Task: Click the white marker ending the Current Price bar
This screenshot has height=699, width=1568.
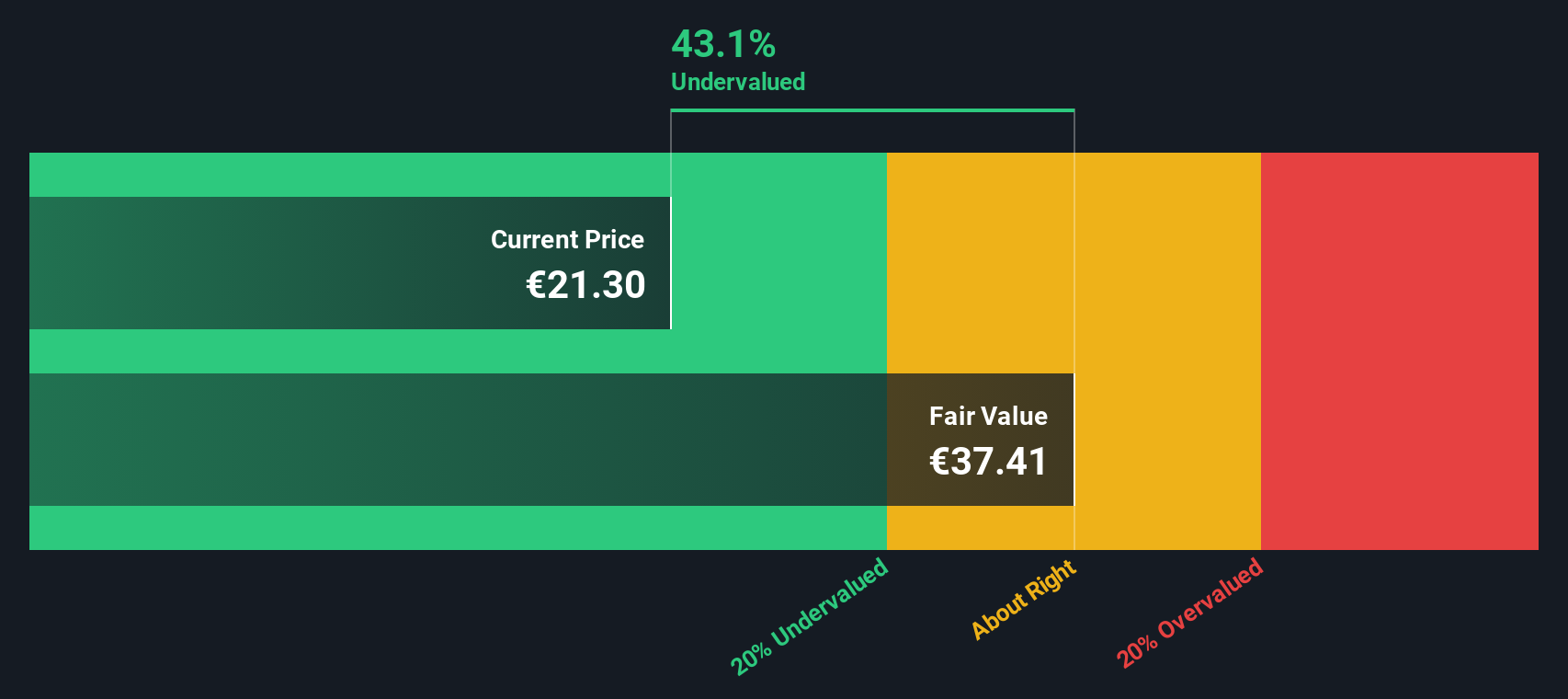Action: [671, 263]
